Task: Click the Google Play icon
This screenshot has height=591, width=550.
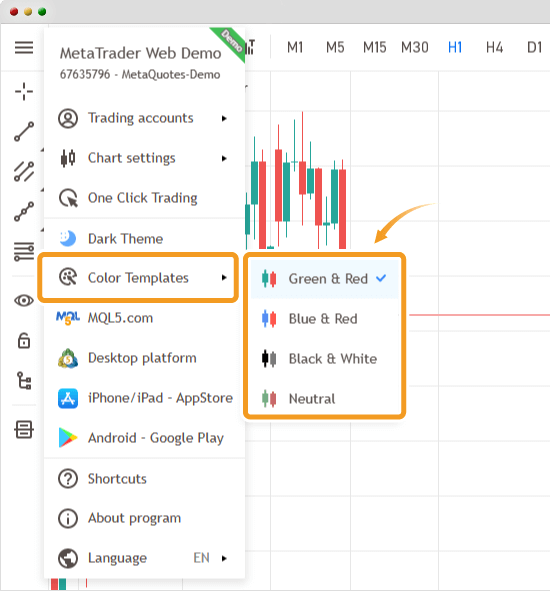Action: [x=68, y=438]
